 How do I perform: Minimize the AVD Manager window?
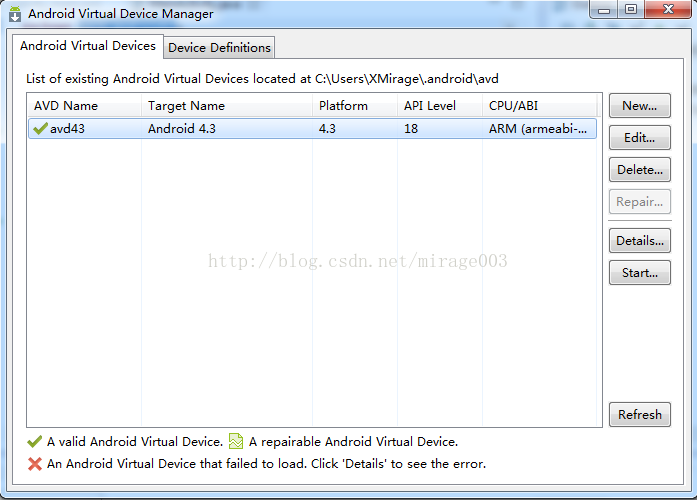[x=604, y=10]
